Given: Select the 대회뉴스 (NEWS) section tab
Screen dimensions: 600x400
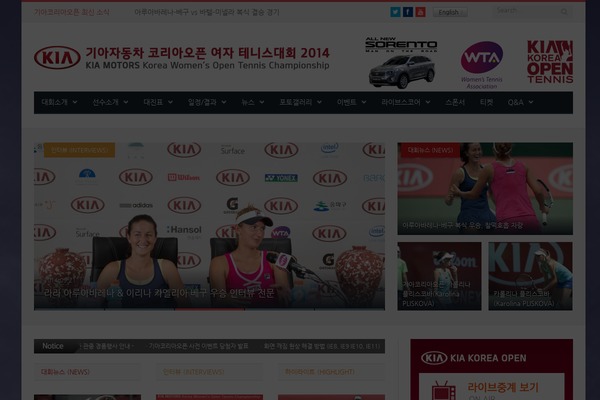Looking at the screenshot, I should pyautogui.click(x=65, y=372).
